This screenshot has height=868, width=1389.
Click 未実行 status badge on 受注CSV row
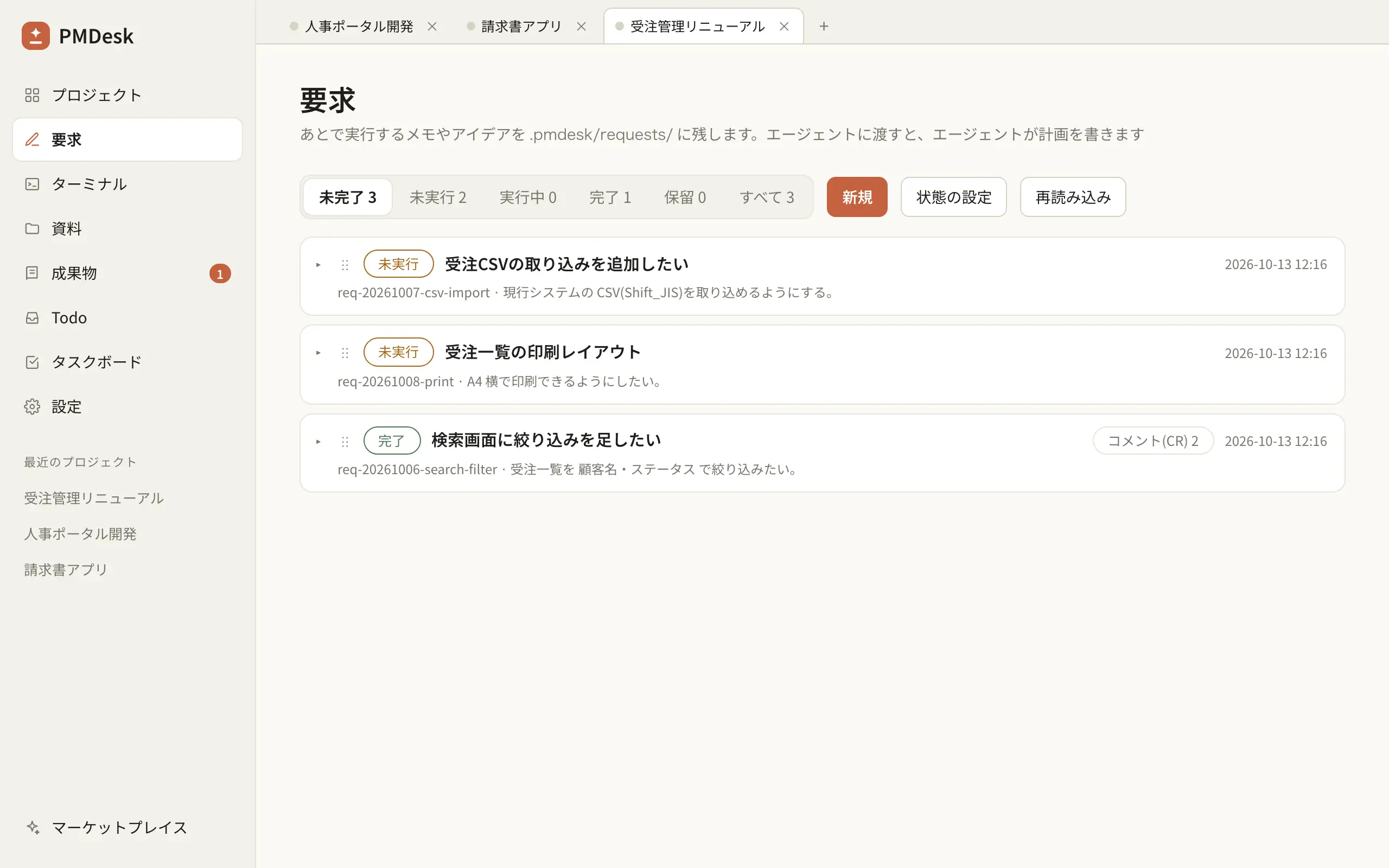pyautogui.click(x=398, y=264)
